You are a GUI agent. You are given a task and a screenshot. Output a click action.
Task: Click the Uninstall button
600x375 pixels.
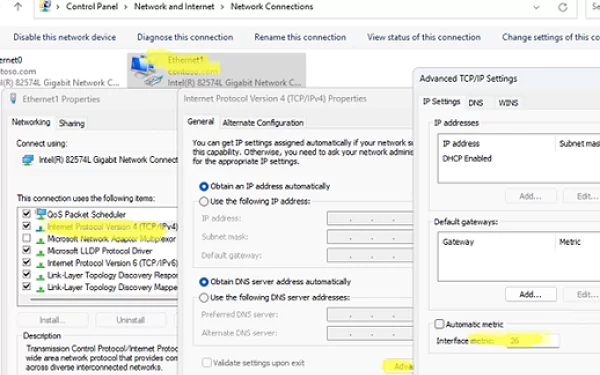click(130, 320)
